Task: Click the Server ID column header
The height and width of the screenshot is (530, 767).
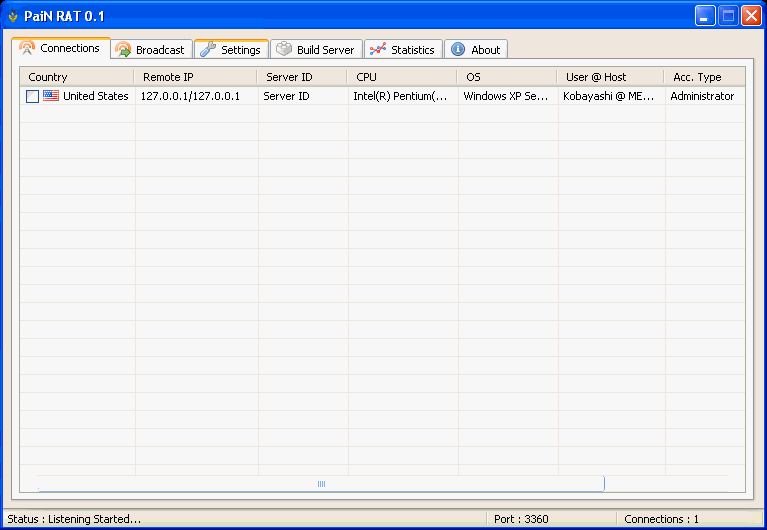Action: coord(303,77)
